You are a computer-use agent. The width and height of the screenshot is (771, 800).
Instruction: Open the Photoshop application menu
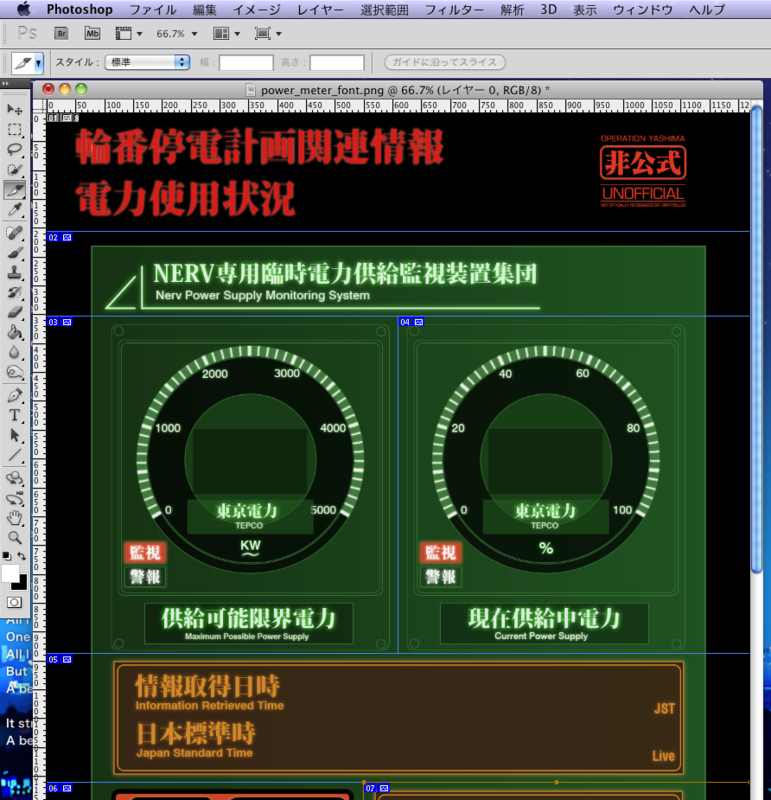coord(80,9)
